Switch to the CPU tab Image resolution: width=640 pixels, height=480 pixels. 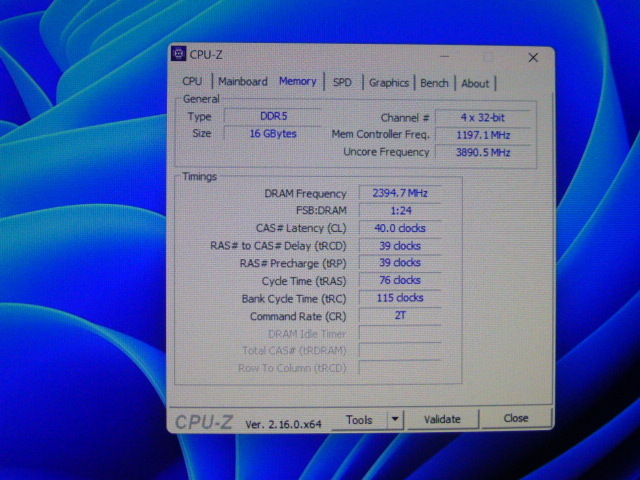click(x=192, y=81)
